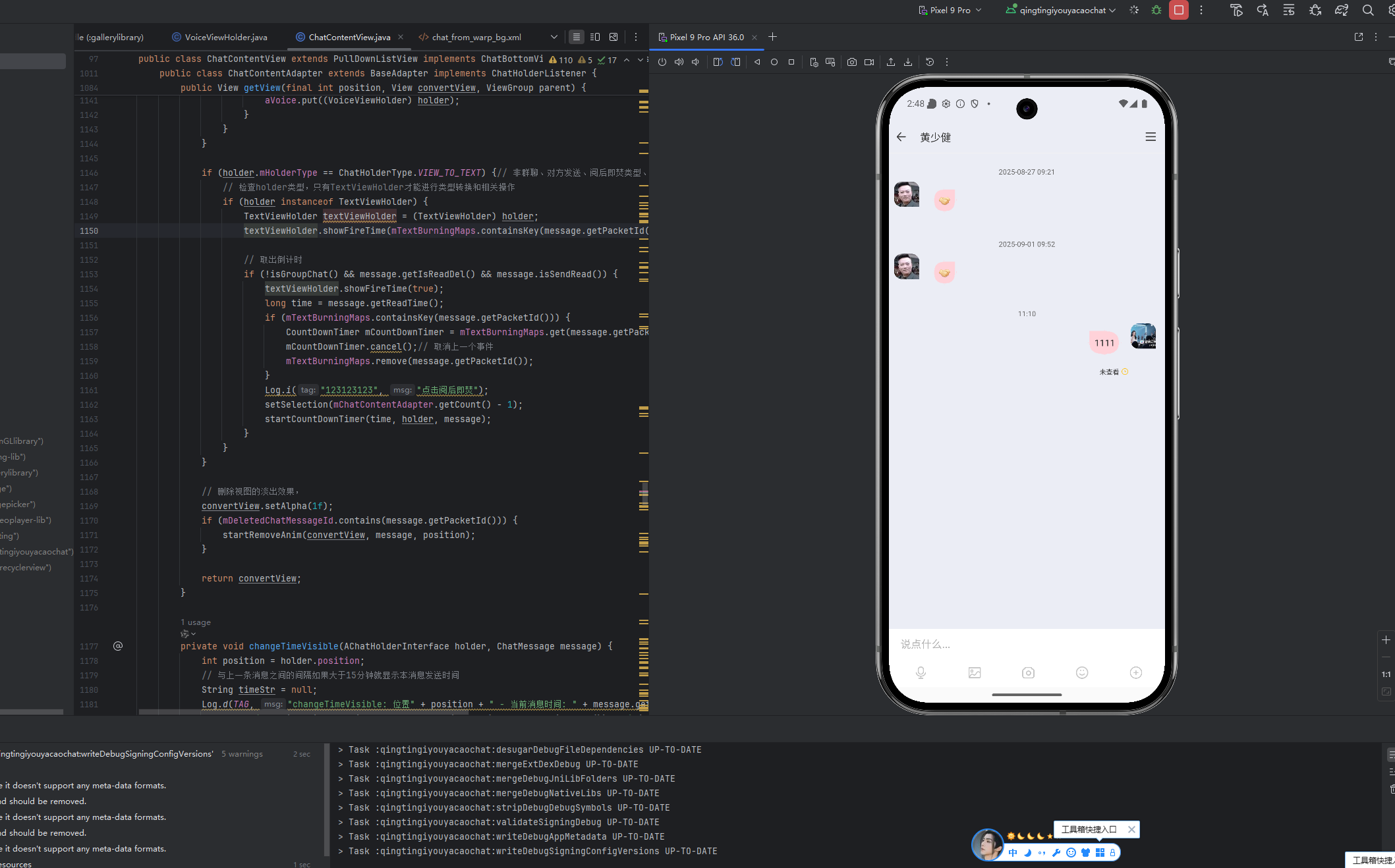Rotate the emulator left

click(x=718, y=62)
